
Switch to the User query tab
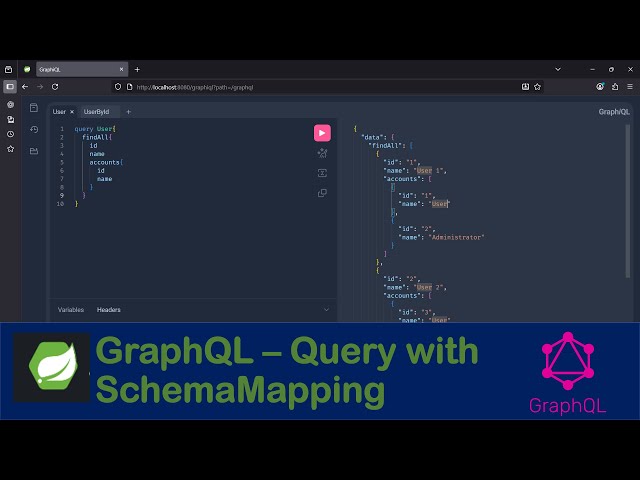pyautogui.click(x=59, y=112)
